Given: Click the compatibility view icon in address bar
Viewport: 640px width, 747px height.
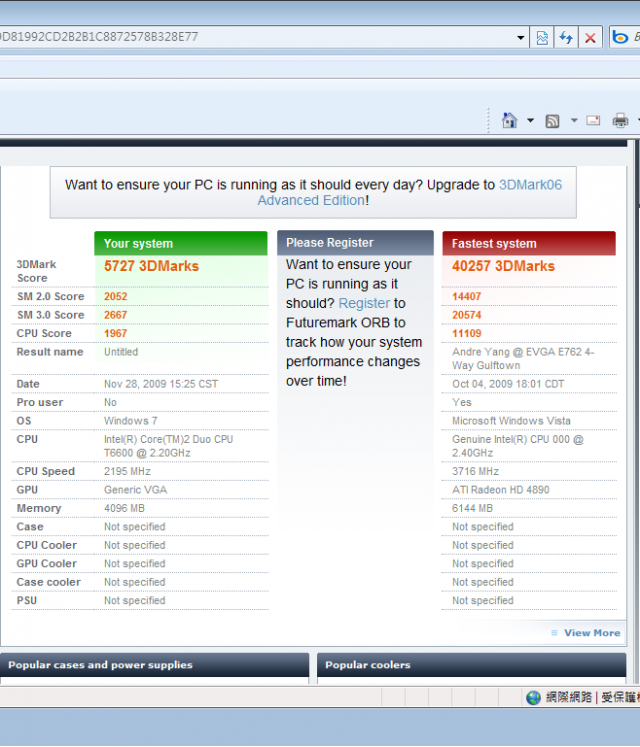Looking at the screenshot, I should 542,37.
